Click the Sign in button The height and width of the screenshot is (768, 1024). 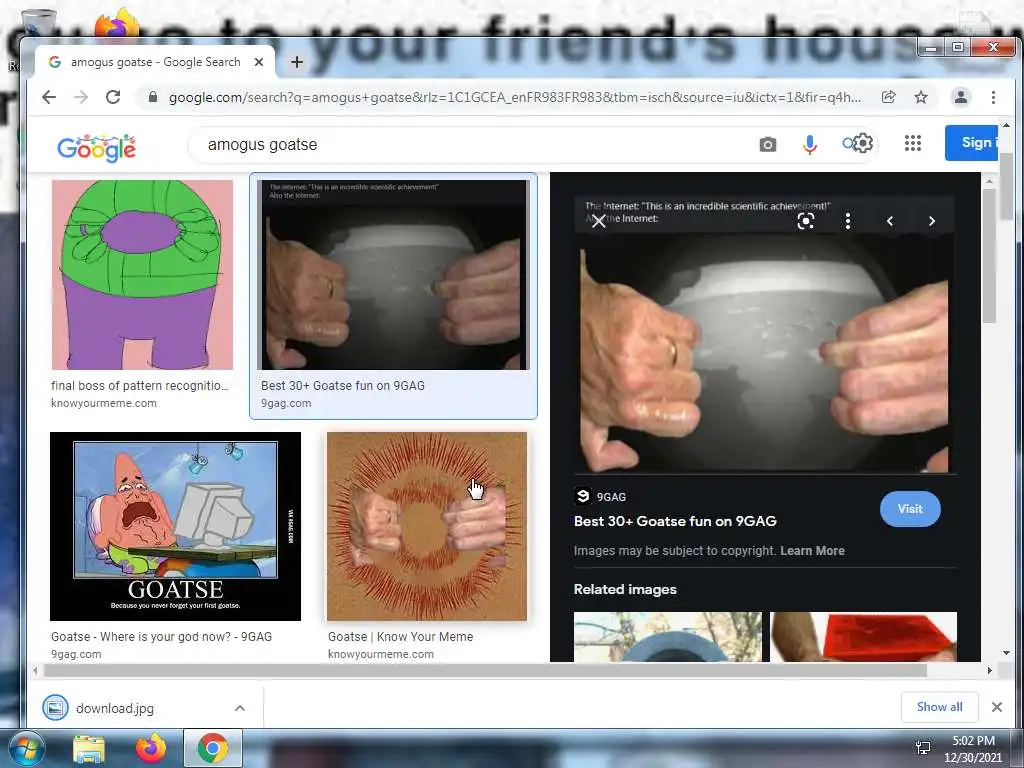(x=971, y=142)
